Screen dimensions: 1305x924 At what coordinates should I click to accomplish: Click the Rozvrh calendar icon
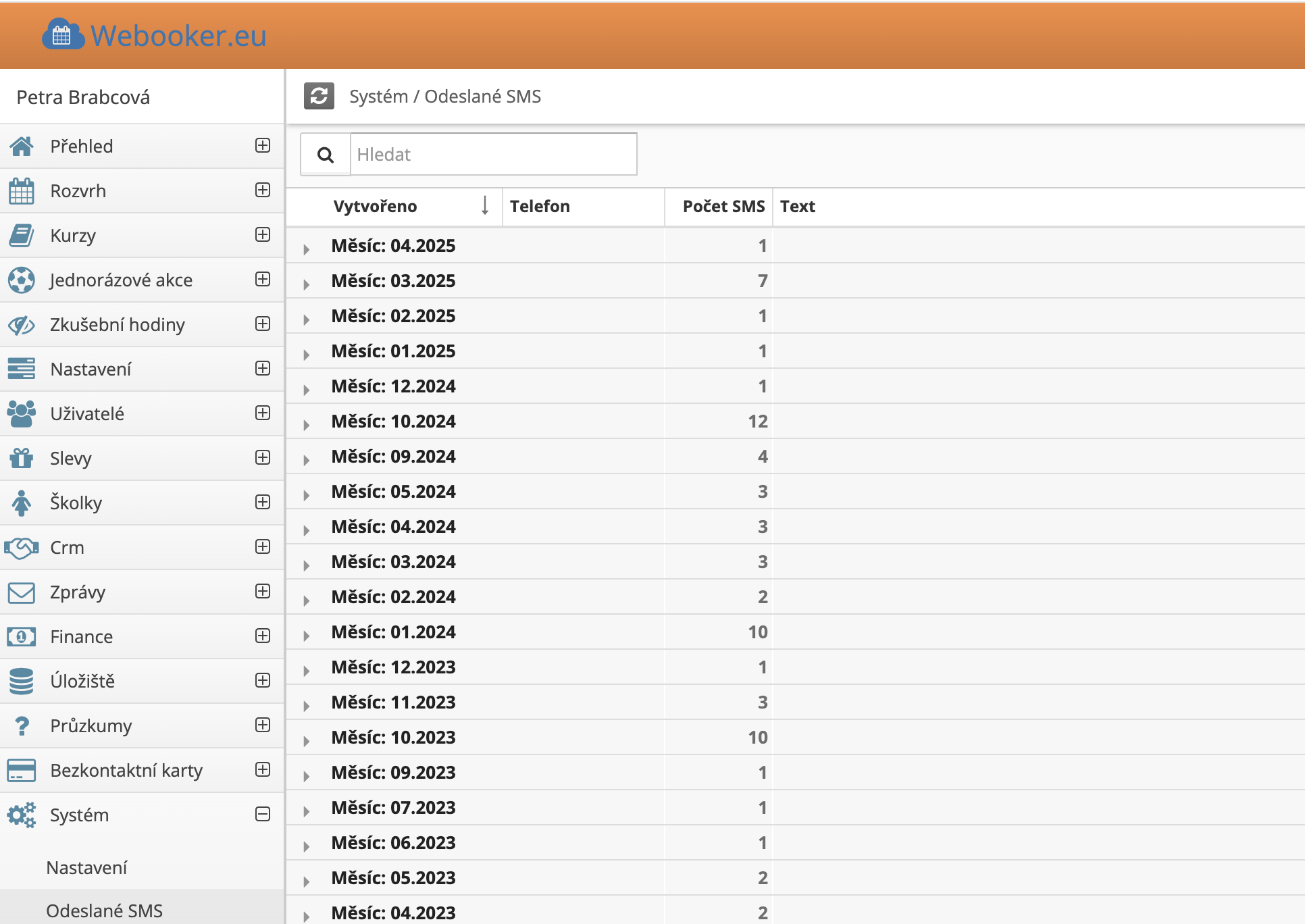[22, 191]
